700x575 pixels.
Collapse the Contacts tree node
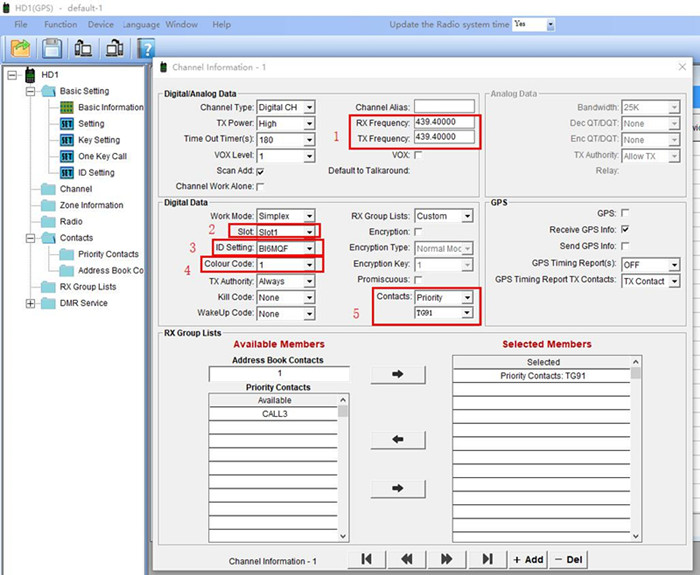(31, 238)
